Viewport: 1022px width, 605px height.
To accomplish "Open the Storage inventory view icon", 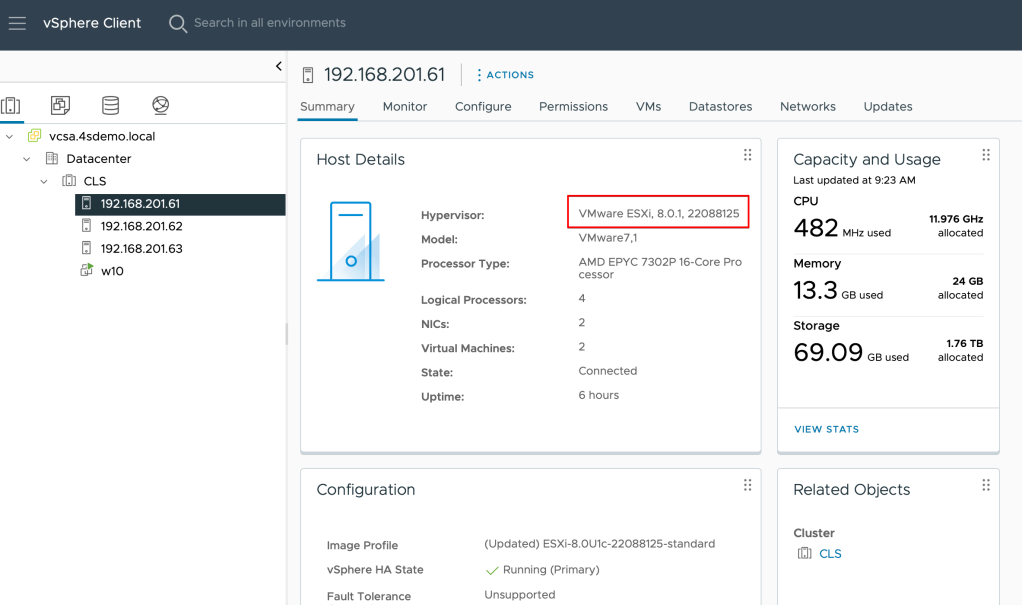I will [111, 105].
